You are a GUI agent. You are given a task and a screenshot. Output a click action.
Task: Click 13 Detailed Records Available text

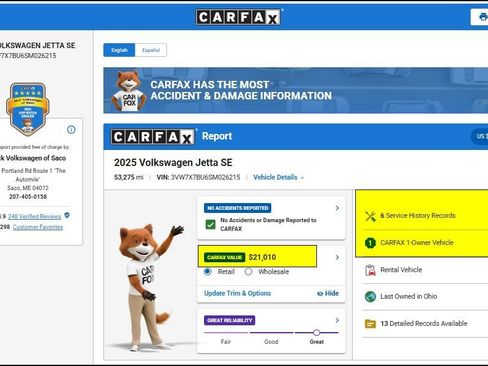click(424, 323)
